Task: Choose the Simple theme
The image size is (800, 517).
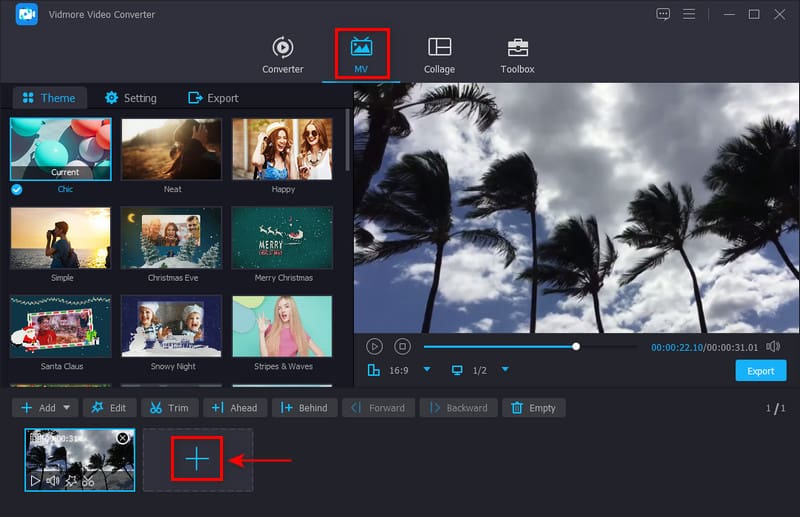Action: (61, 238)
